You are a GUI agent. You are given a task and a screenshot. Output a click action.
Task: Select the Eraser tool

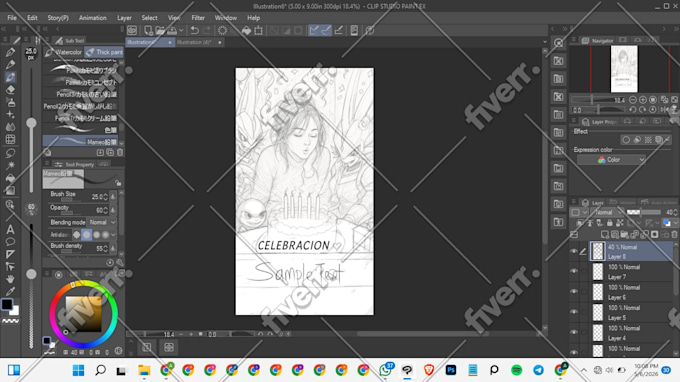(10, 90)
